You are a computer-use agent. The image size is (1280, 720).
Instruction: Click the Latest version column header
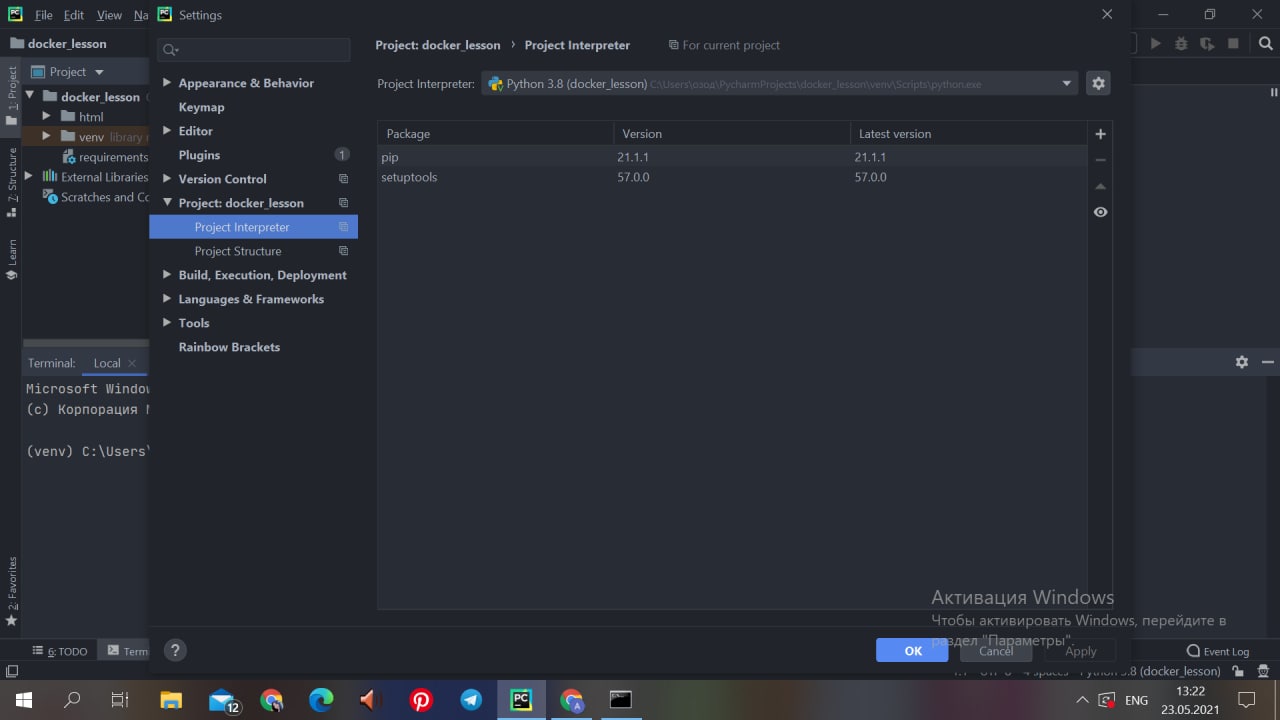[968, 134]
